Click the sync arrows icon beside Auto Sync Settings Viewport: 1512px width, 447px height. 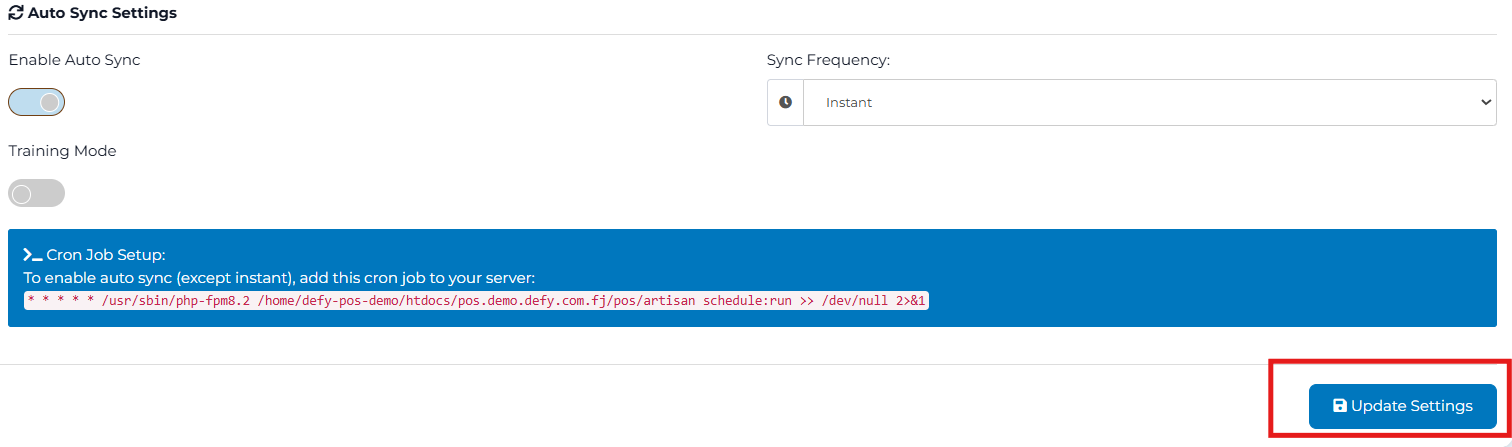click(15, 14)
